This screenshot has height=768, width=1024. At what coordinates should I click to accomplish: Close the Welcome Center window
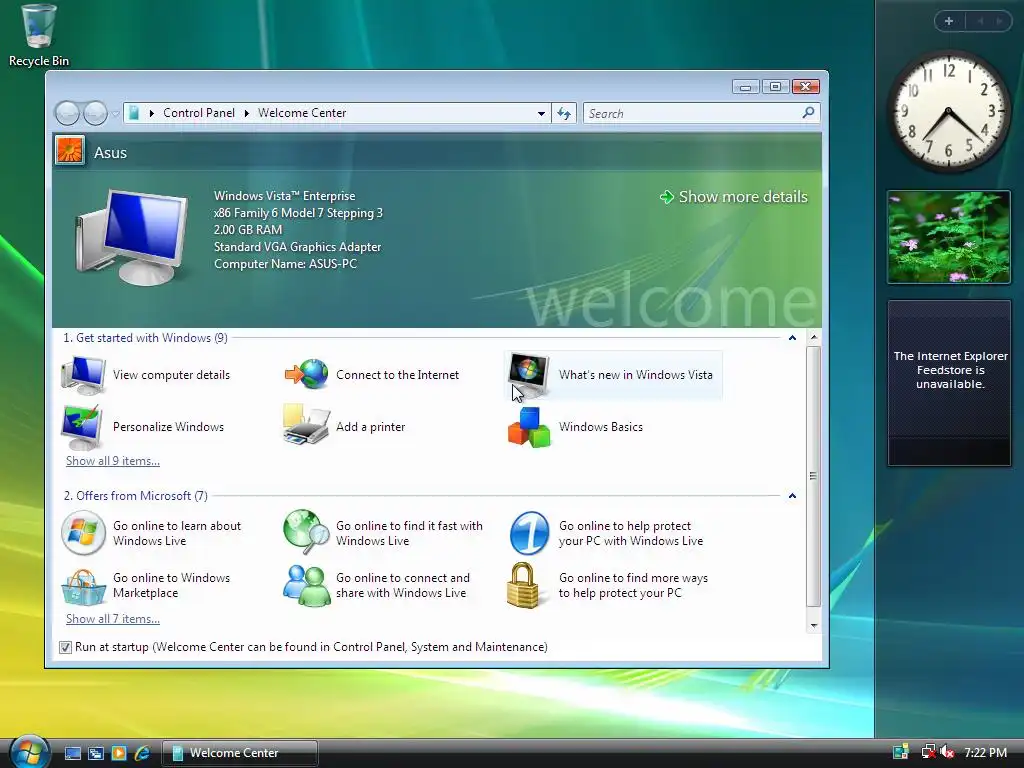[x=805, y=87]
